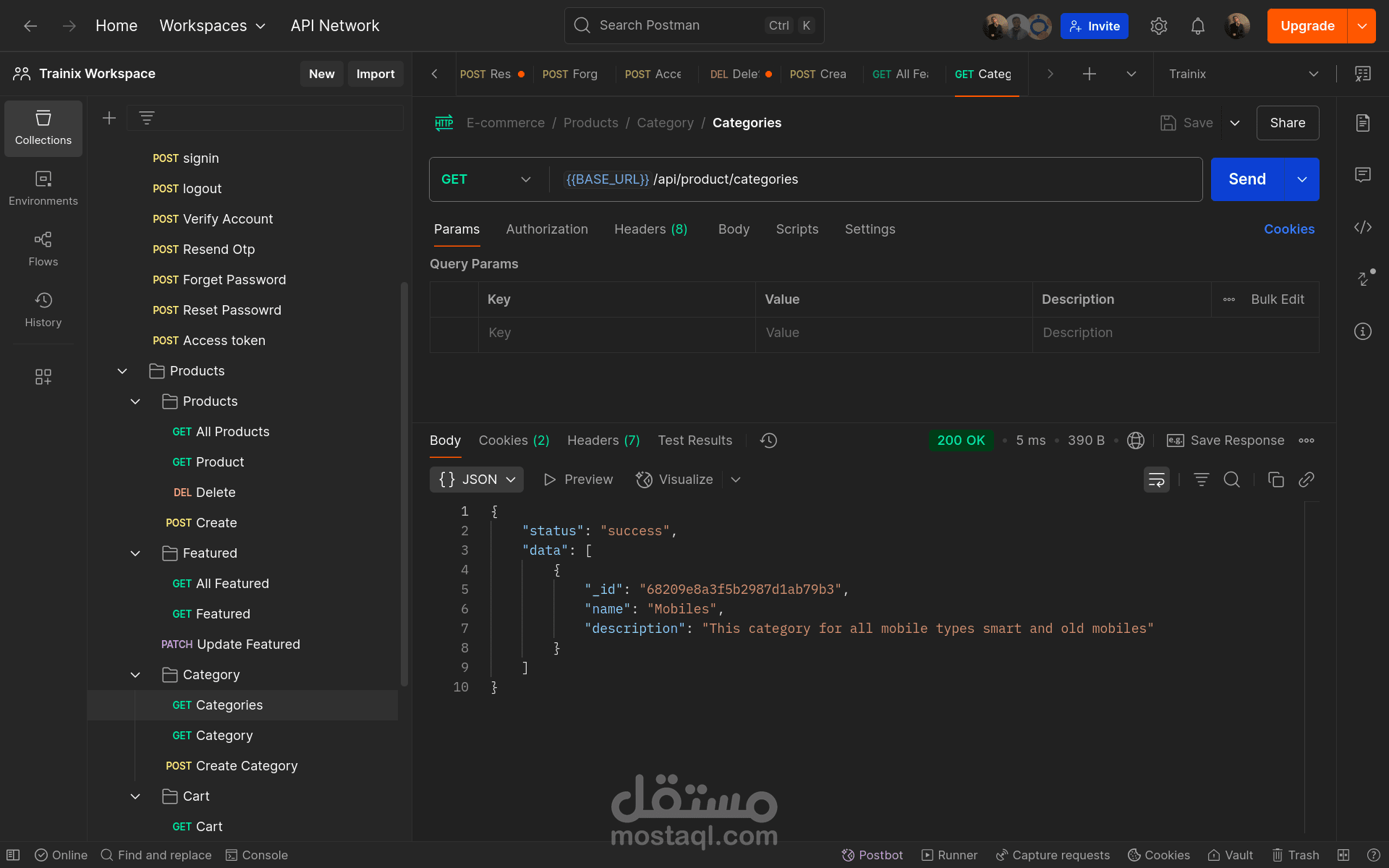The height and width of the screenshot is (868, 1389).
Task: Toggle the sidebar from the status bar
Action: point(13,855)
